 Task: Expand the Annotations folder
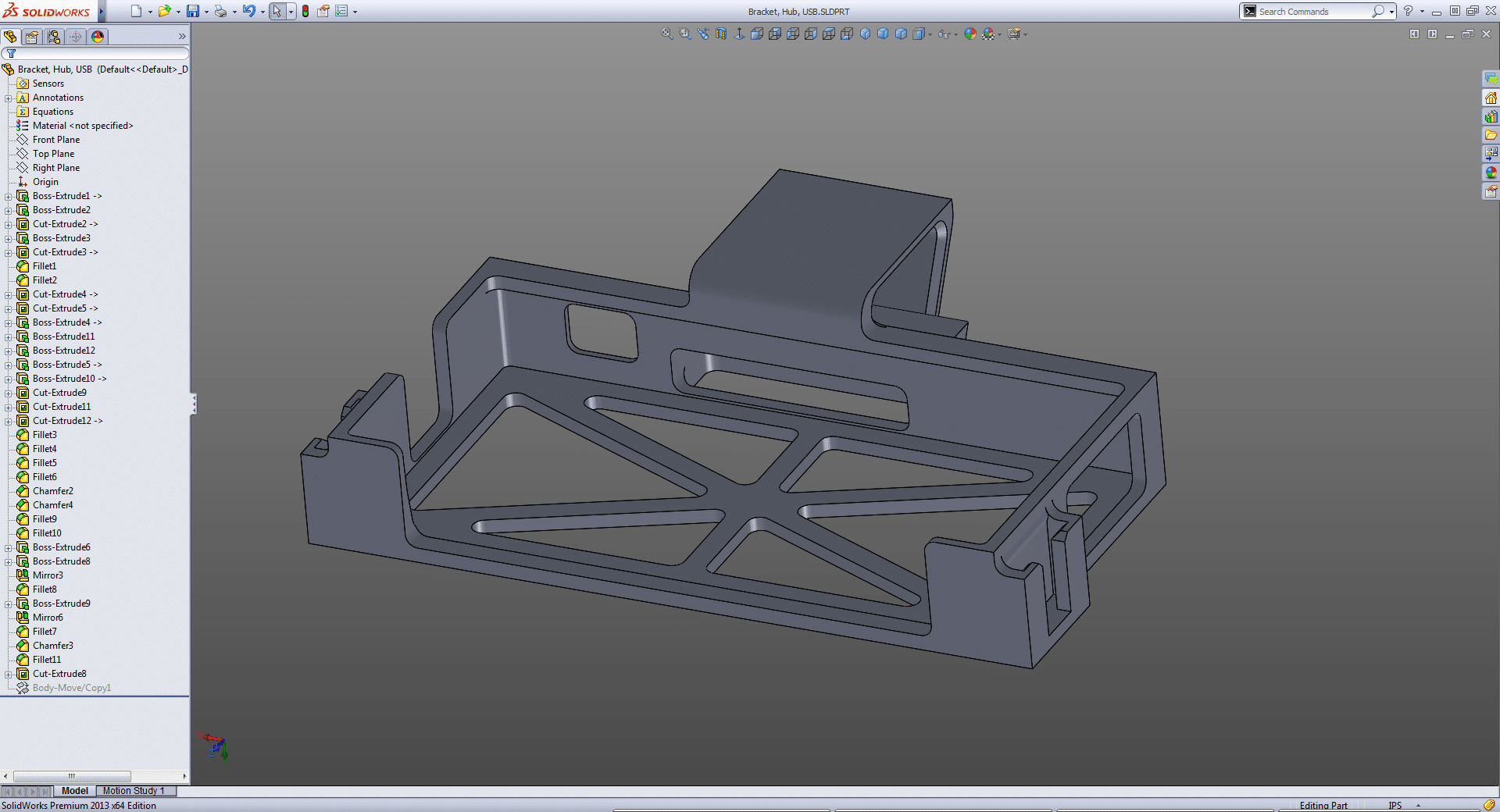pyautogui.click(x=9, y=98)
